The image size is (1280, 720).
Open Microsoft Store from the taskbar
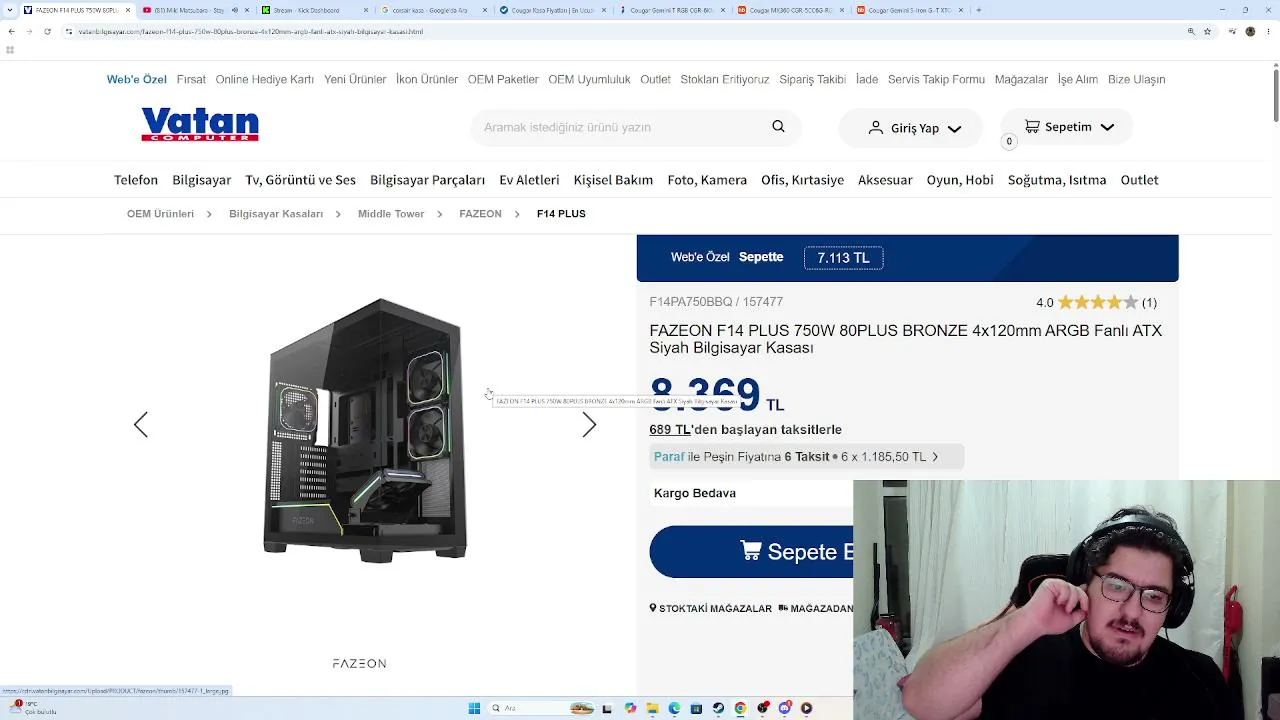[x=696, y=708]
